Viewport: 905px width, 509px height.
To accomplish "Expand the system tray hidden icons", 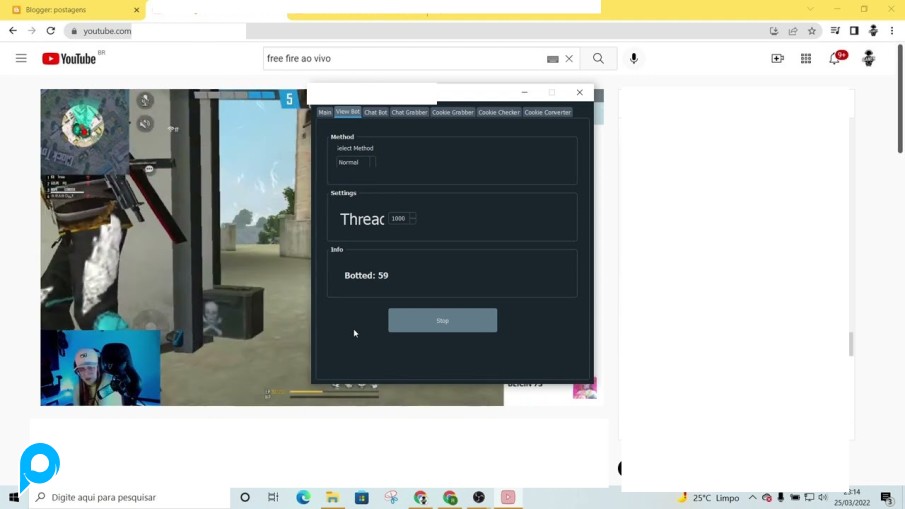I will pos(752,497).
